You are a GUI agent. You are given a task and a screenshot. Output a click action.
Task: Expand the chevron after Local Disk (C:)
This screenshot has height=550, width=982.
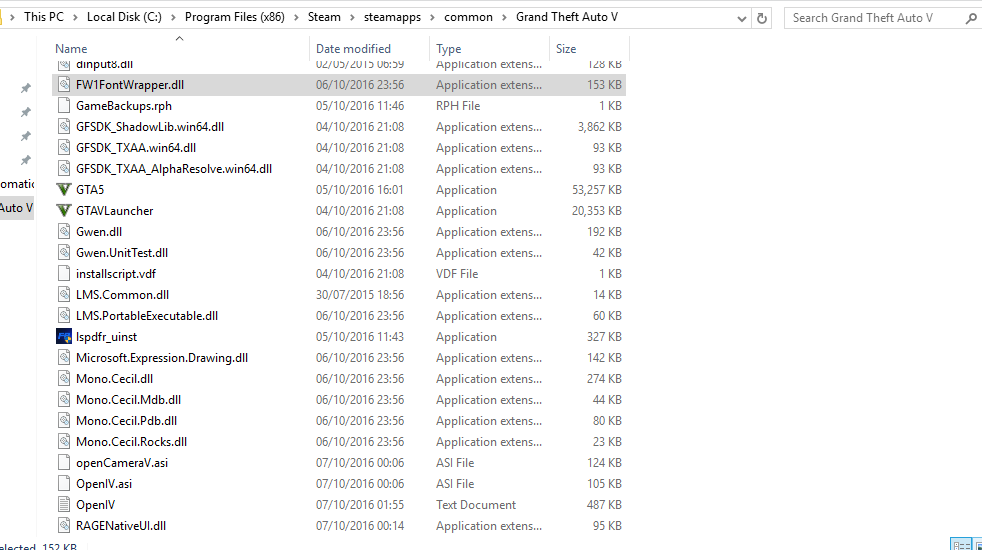click(173, 18)
